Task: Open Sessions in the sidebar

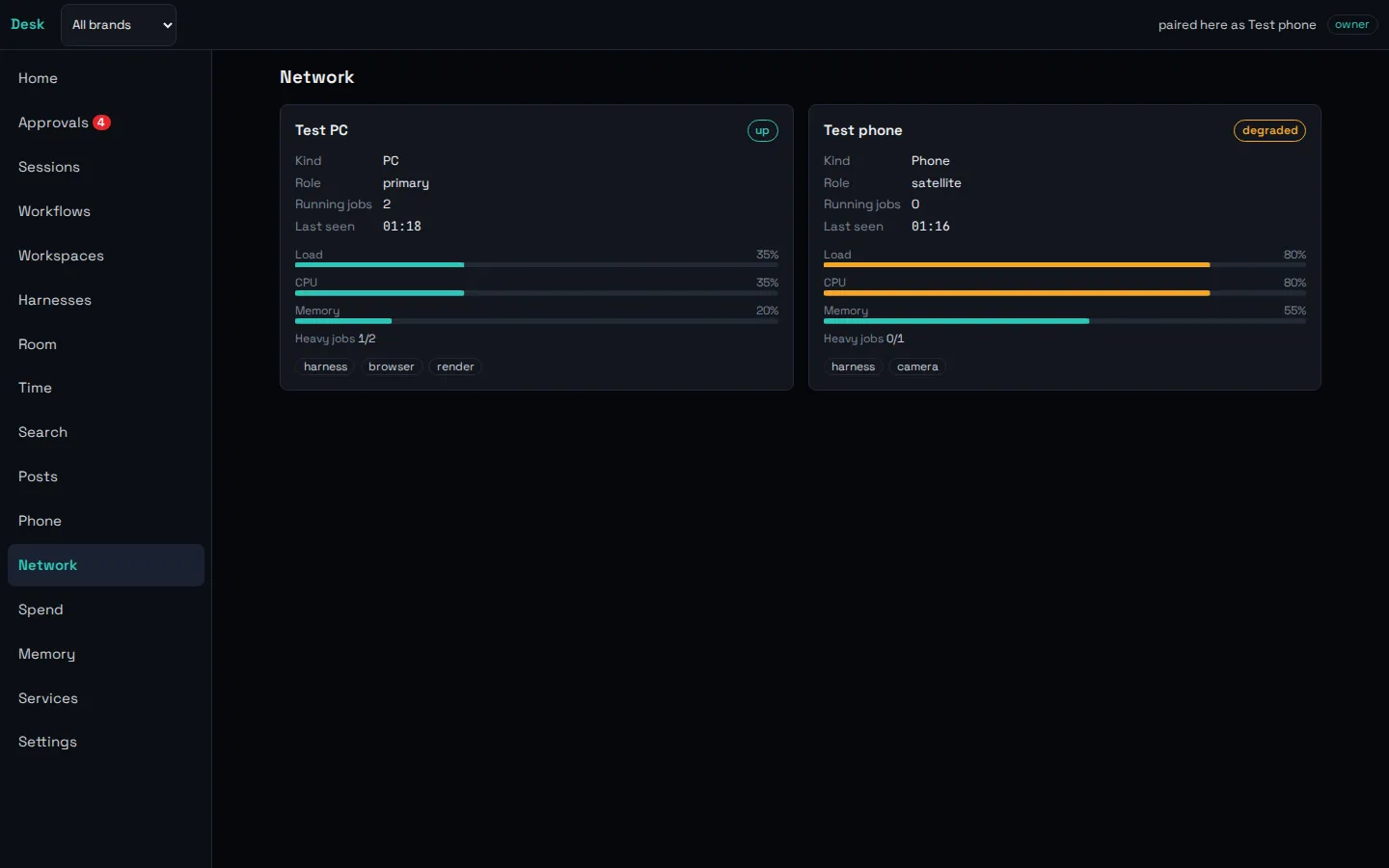Action: pos(106,167)
